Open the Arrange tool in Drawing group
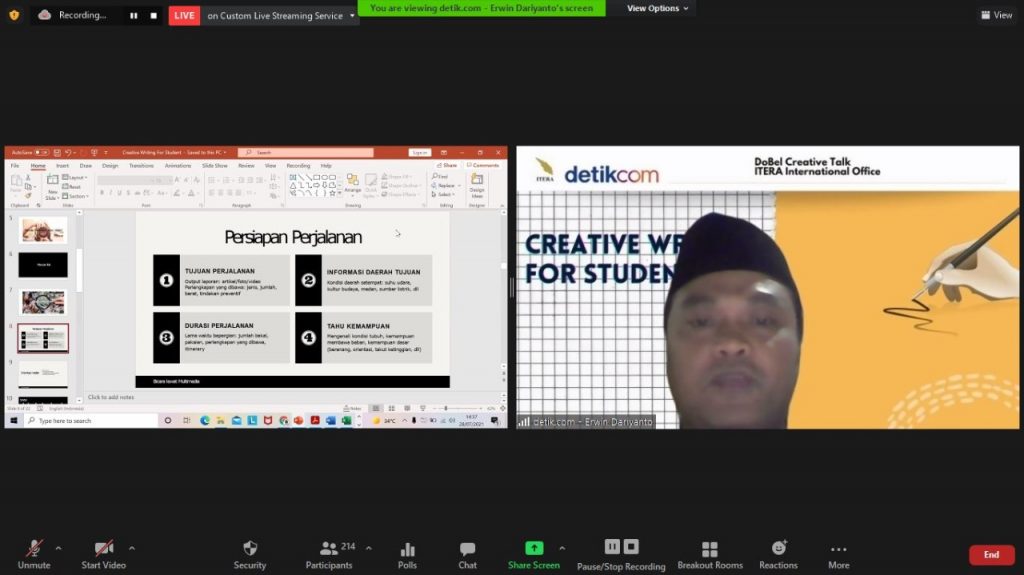The width and height of the screenshot is (1024, 575). click(353, 184)
